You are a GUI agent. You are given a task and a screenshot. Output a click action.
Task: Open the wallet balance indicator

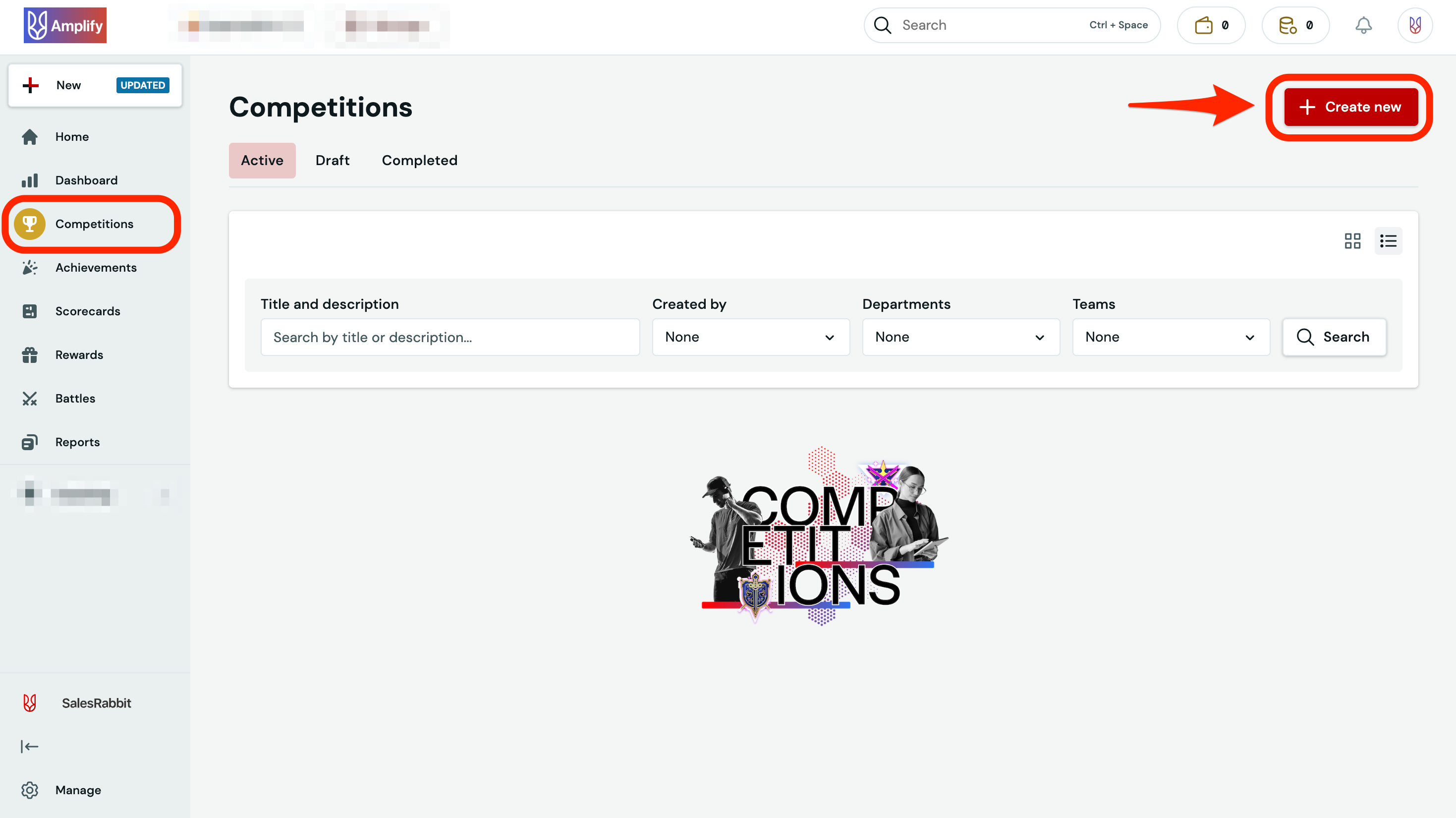pyautogui.click(x=1211, y=25)
